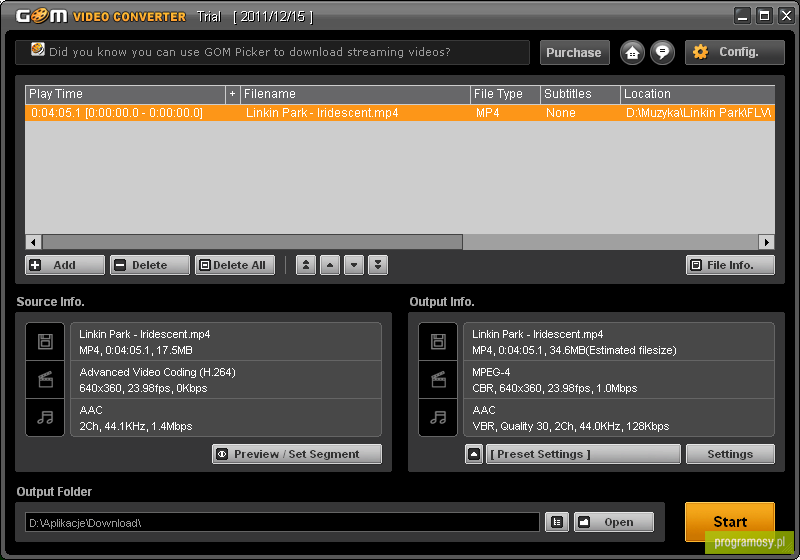The height and width of the screenshot is (560, 800).
Task: Click the file list's right scroll arrow
Action: (x=766, y=242)
